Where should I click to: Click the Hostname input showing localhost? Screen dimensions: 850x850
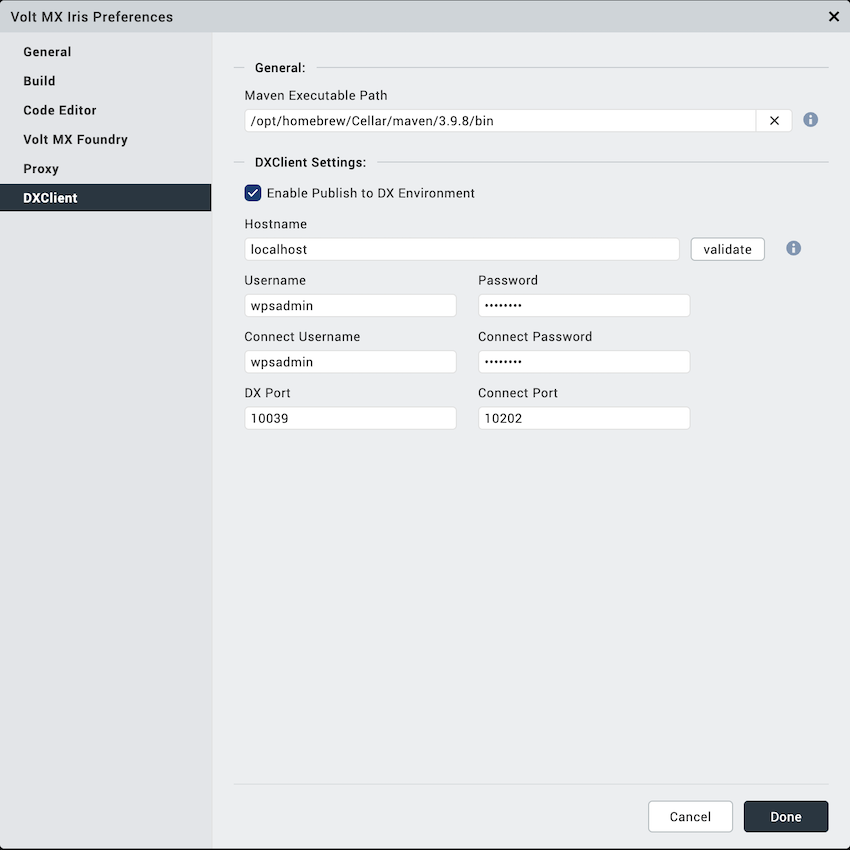tap(460, 248)
